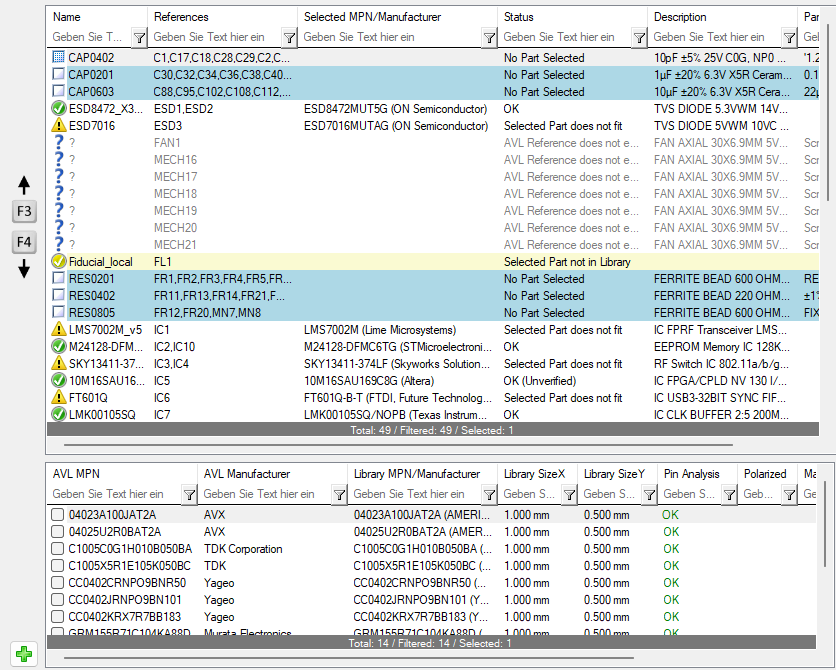Viewport: 836px width, 670px height.
Task: Click the yellow check icon for Fiducial_local
Action: [58, 262]
